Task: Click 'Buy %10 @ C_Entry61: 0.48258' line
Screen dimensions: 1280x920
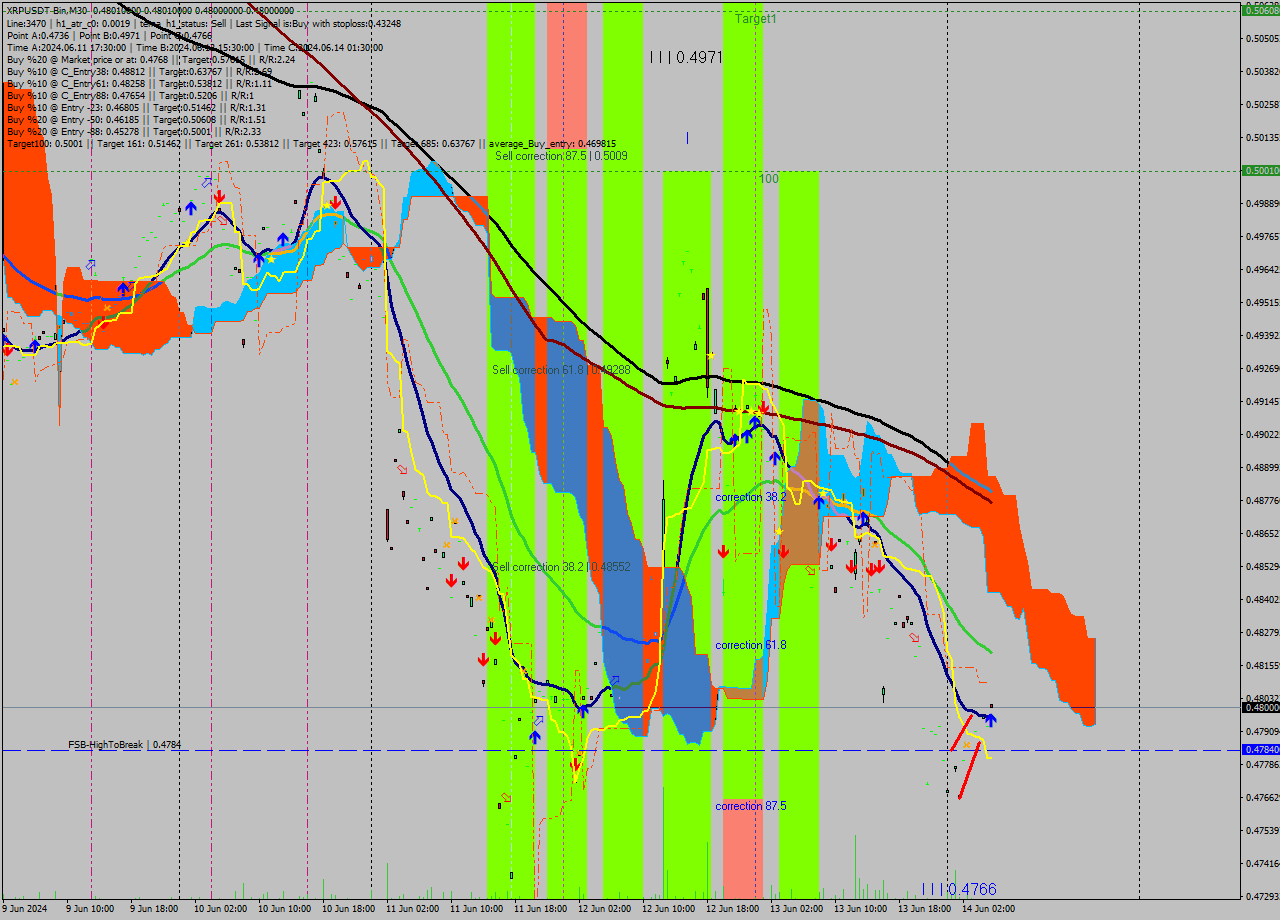Action: click(139, 83)
